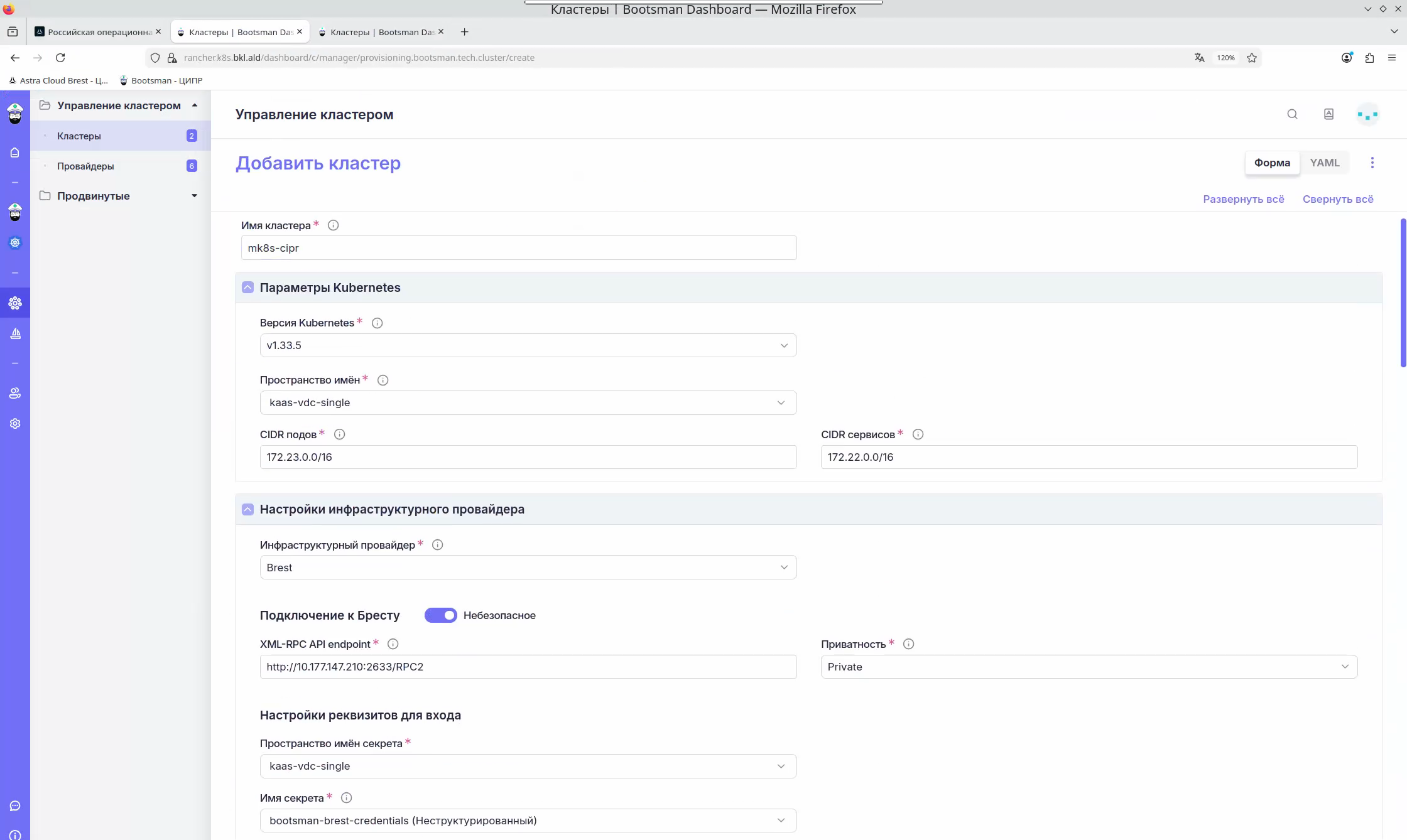The height and width of the screenshot is (840, 1407).
Task: Click the Имя кластера input field
Action: [x=519, y=248]
